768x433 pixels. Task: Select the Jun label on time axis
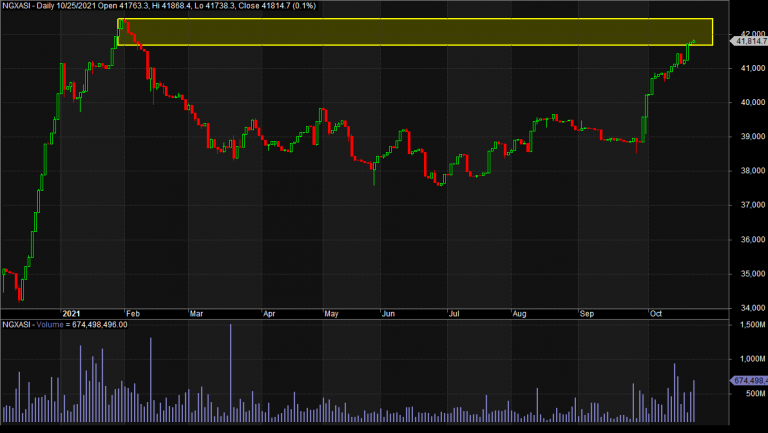coord(388,314)
